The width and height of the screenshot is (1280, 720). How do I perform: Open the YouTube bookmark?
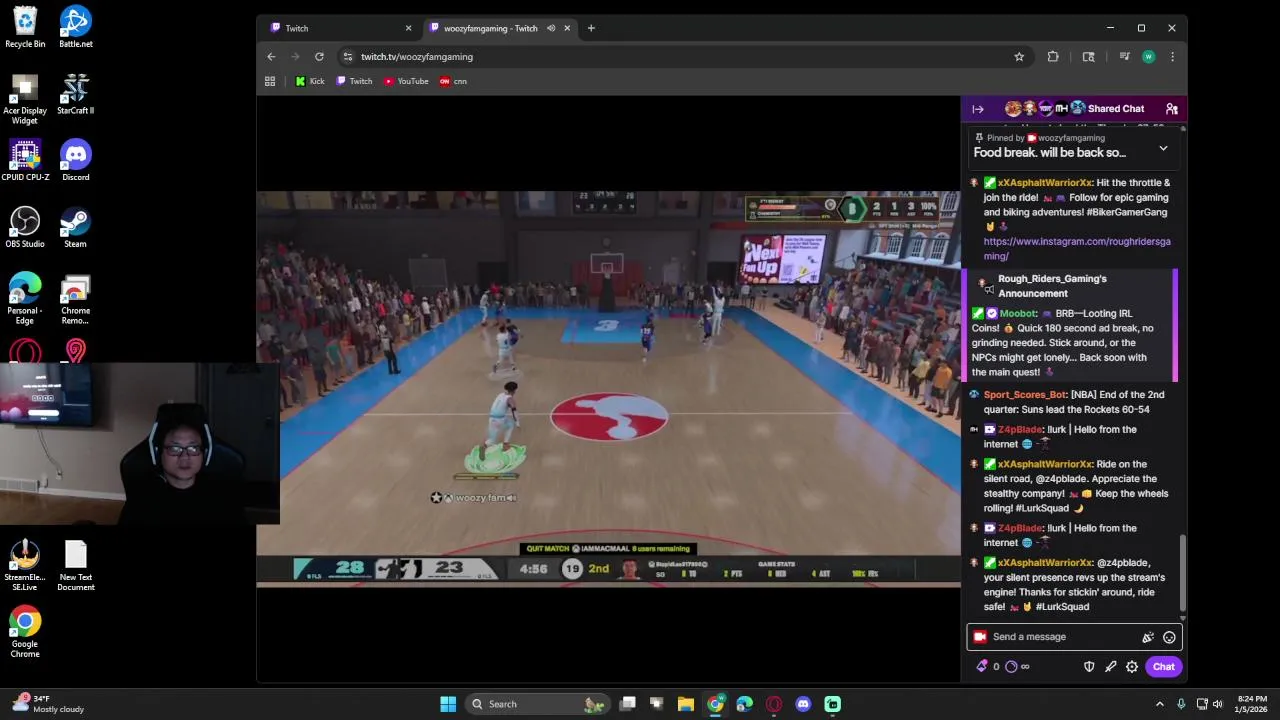tap(406, 81)
